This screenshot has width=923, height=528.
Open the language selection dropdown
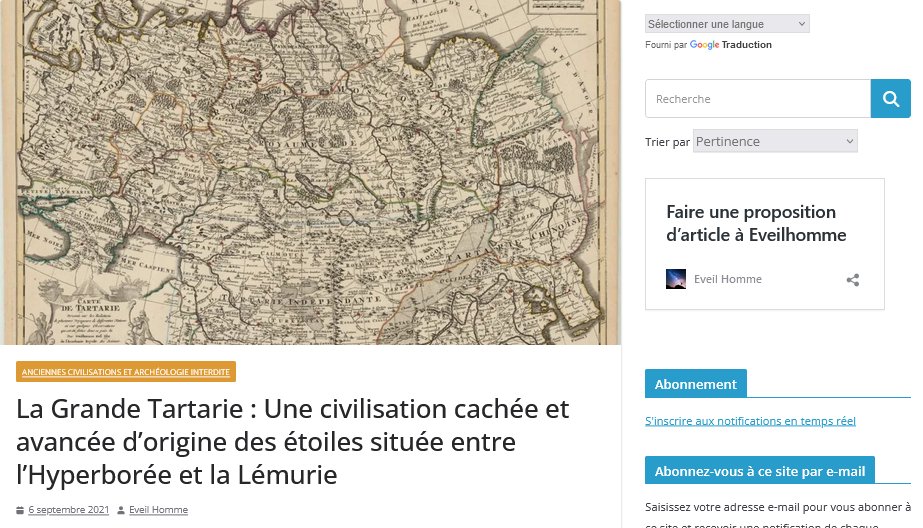pyautogui.click(x=726, y=24)
